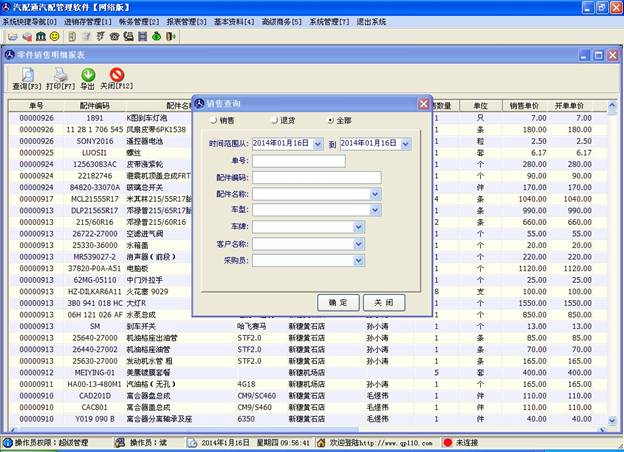624x452 pixels.
Task: Click the 配件编码 input field in dialog
Action: coord(316,177)
